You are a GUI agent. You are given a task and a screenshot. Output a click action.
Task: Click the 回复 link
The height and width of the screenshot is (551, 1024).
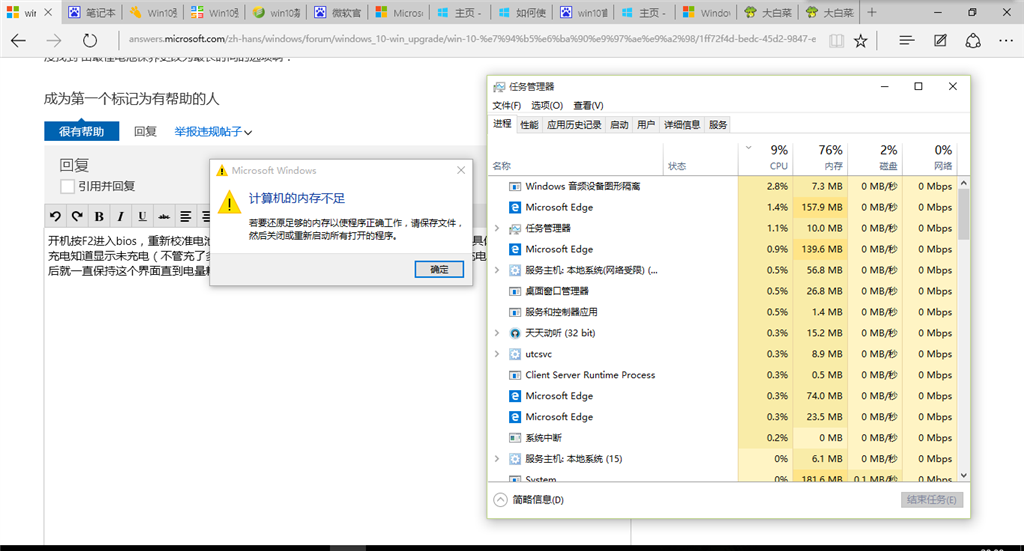click(x=145, y=131)
